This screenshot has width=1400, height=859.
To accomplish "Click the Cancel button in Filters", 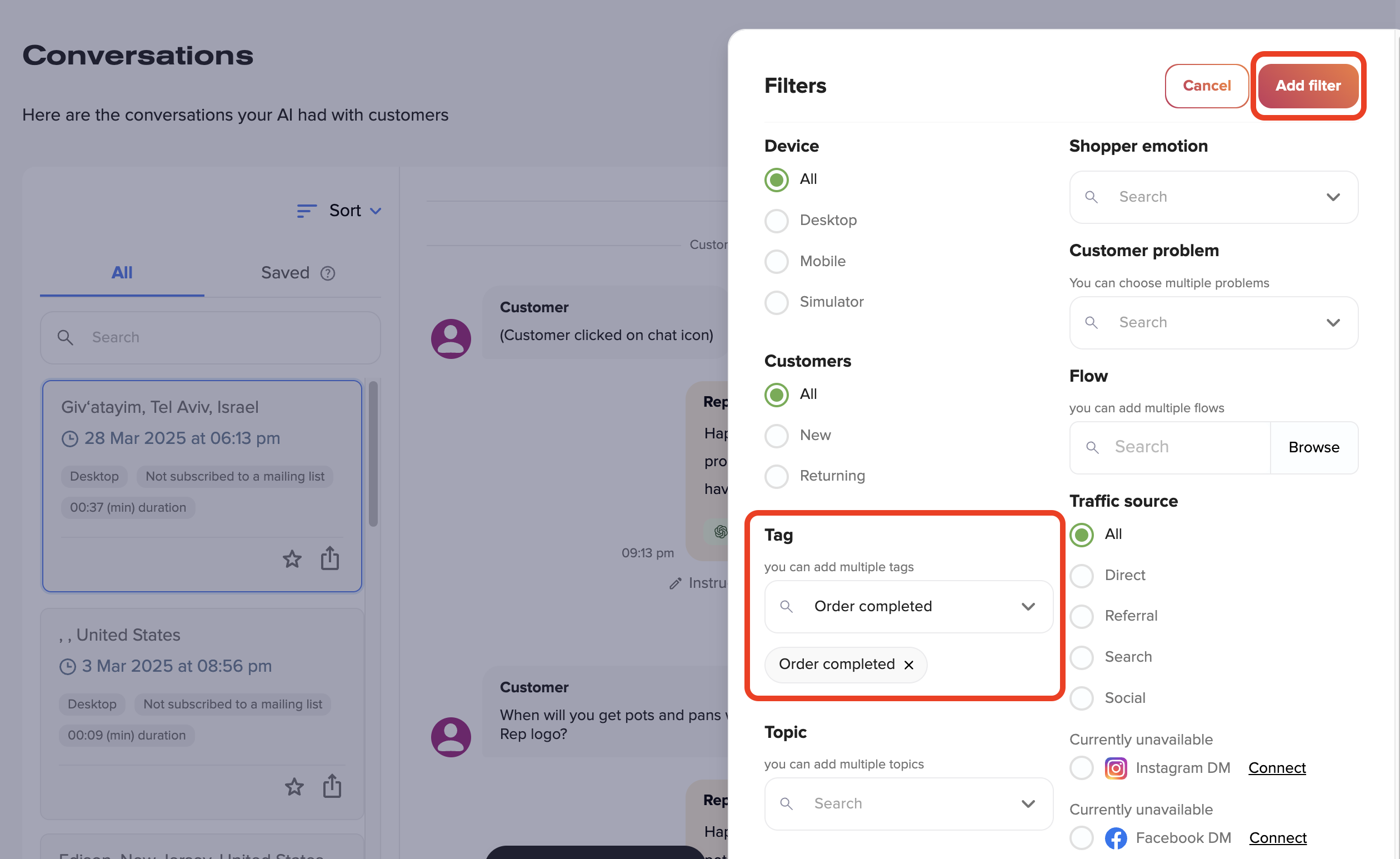I will [1206, 86].
